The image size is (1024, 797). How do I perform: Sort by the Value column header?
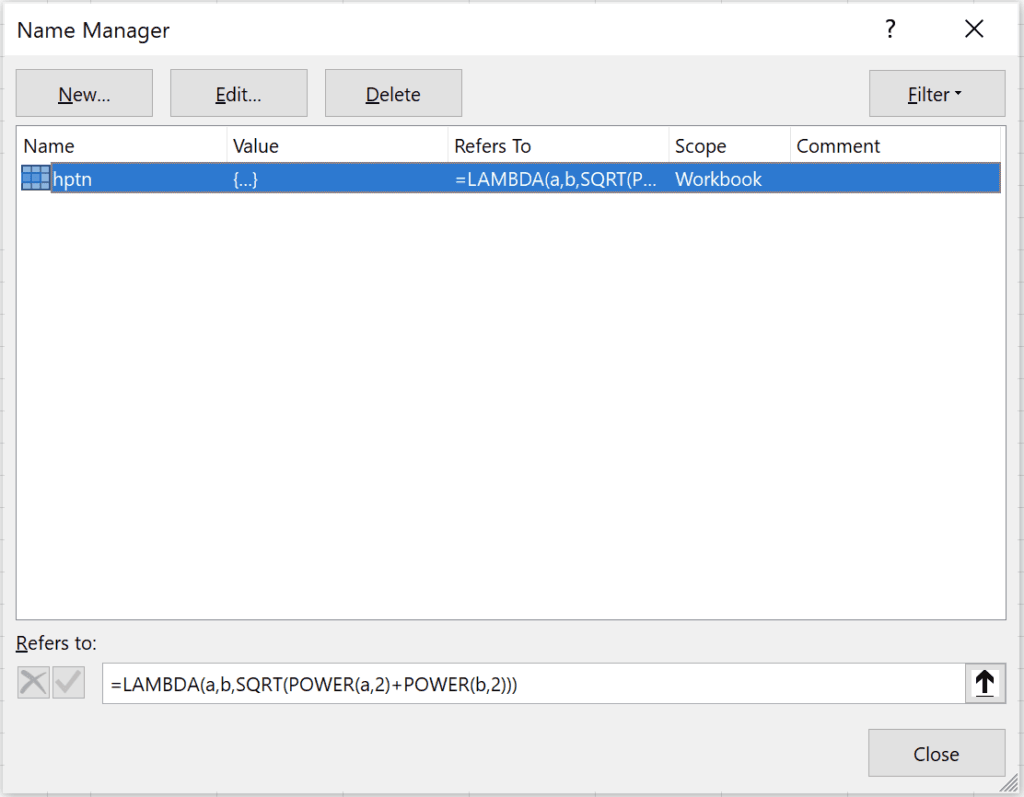point(337,146)
